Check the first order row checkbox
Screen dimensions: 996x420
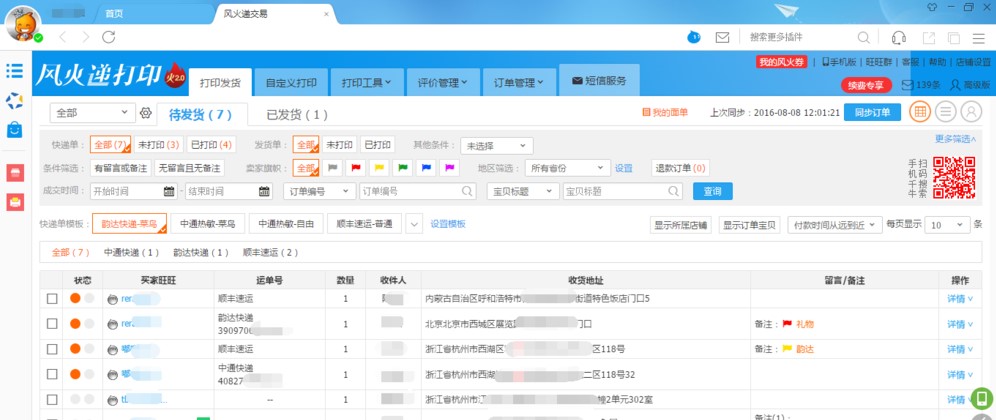pos(52,299)
